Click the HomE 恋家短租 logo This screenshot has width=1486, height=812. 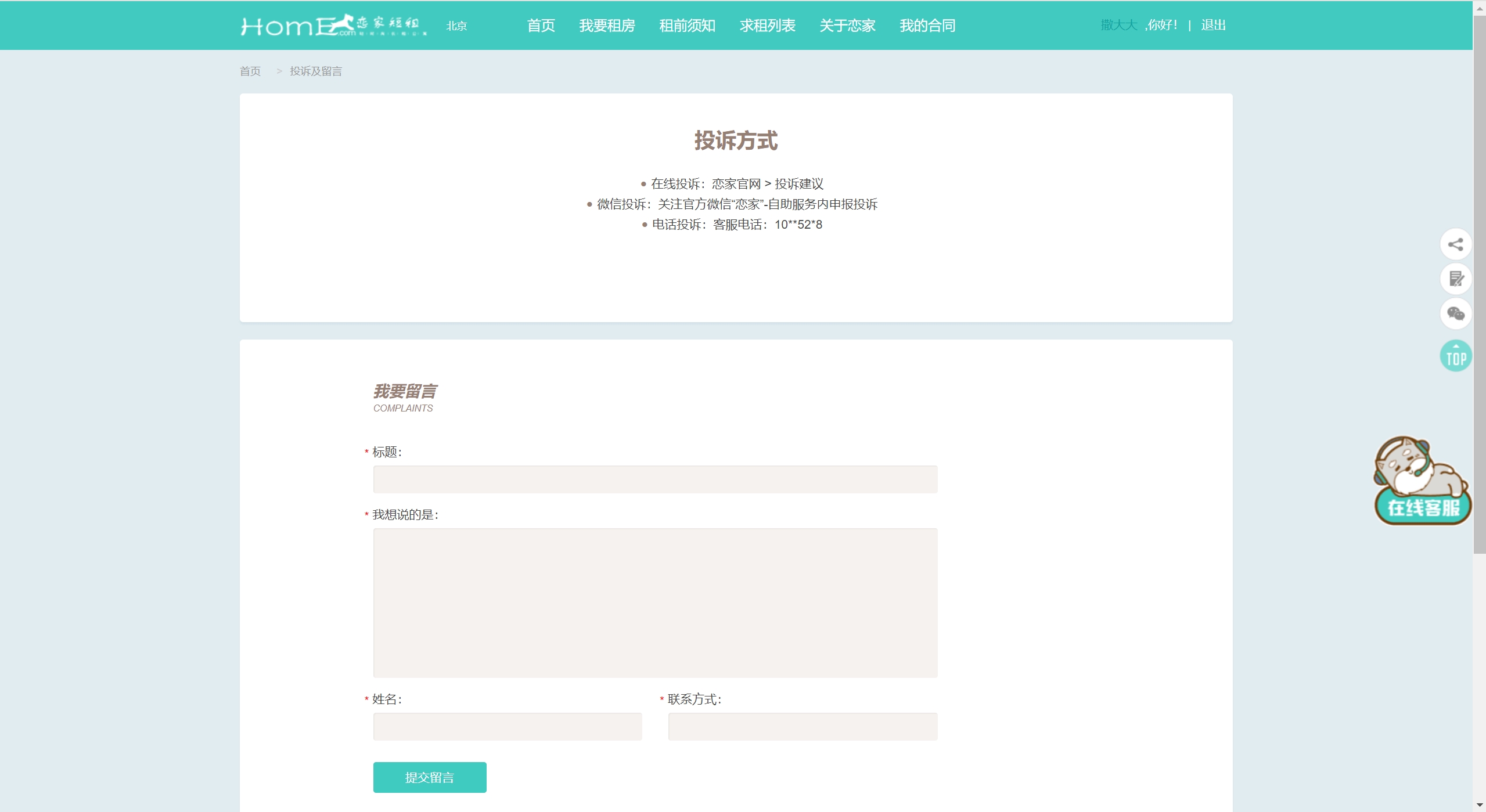click(334, 26)
